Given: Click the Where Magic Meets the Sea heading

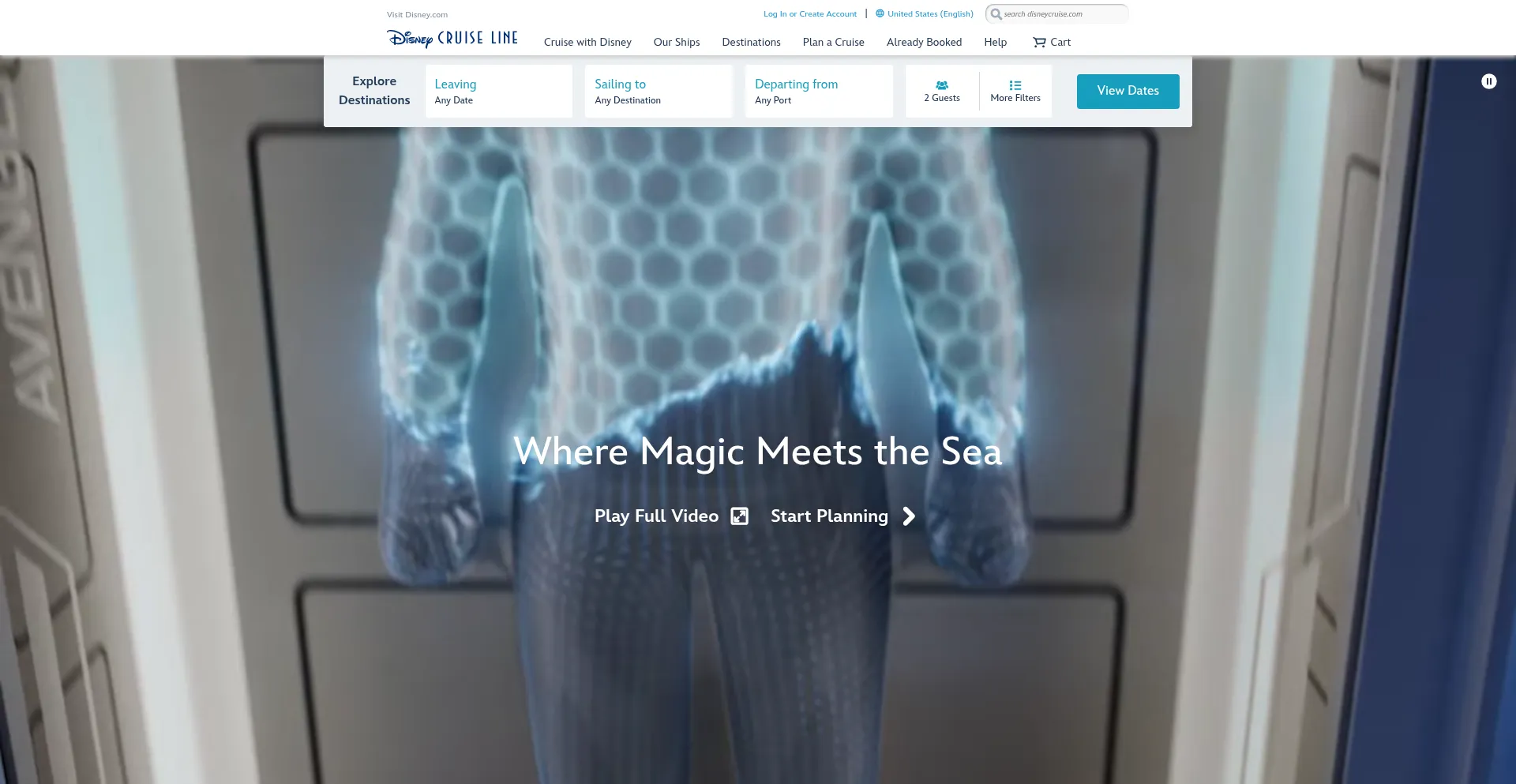Looking at the screenshot, I should (x=758, y=452).
